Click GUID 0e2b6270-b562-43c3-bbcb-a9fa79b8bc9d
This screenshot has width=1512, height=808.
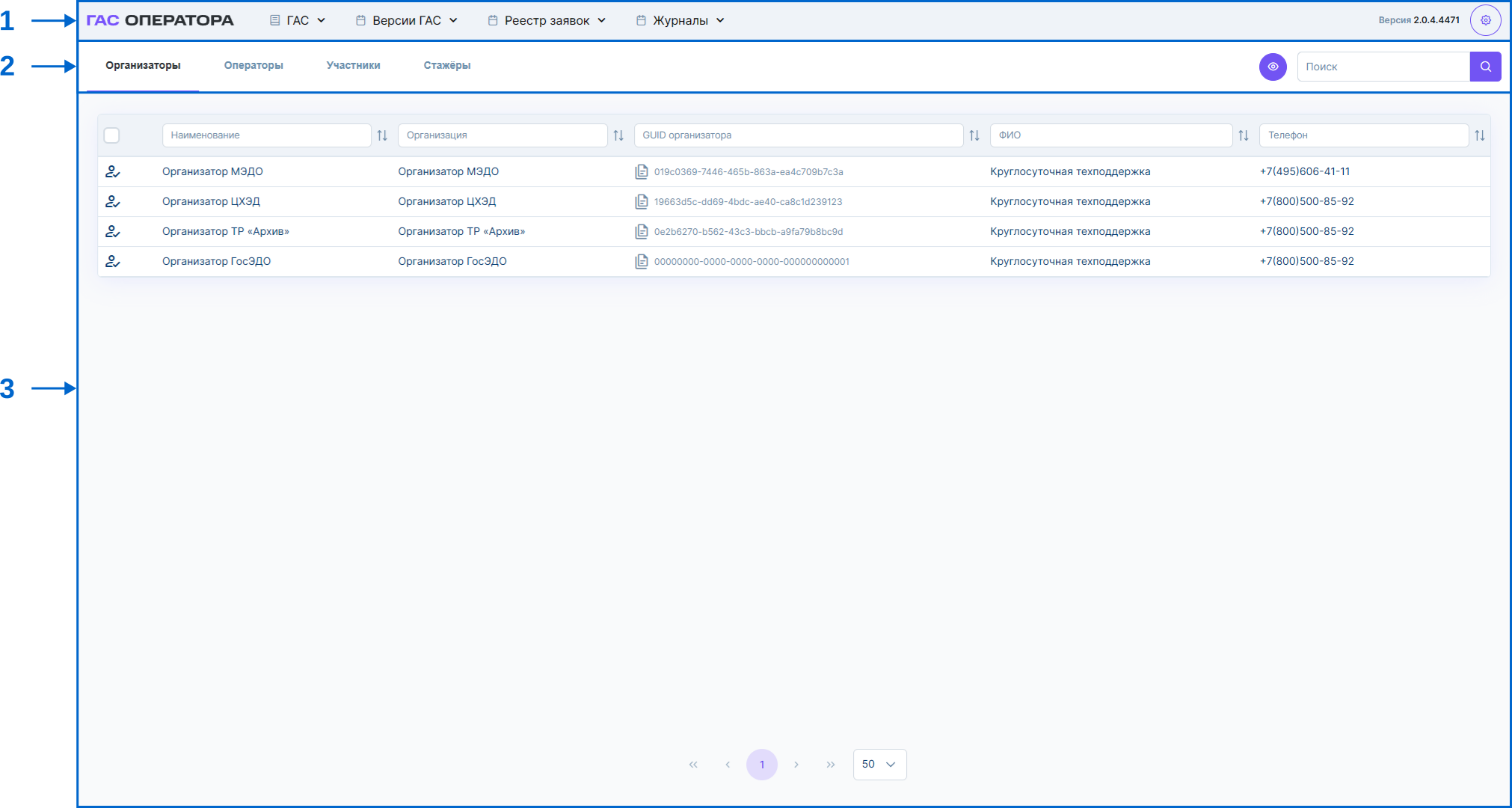(x=749, y=232)
